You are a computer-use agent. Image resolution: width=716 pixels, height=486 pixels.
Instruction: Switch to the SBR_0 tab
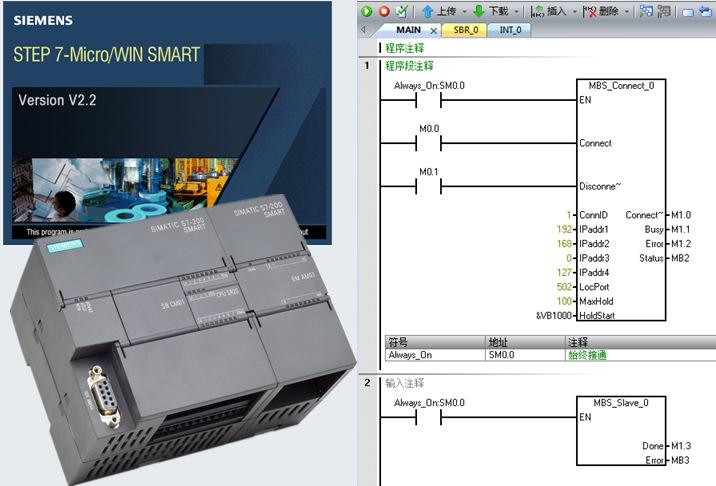(x=465, y=30)
